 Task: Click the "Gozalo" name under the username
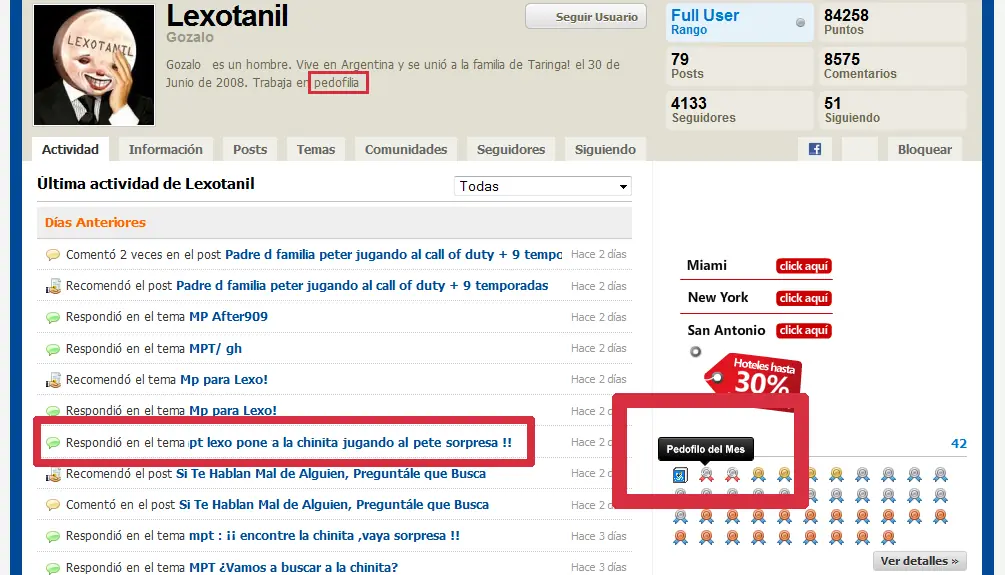190,37
